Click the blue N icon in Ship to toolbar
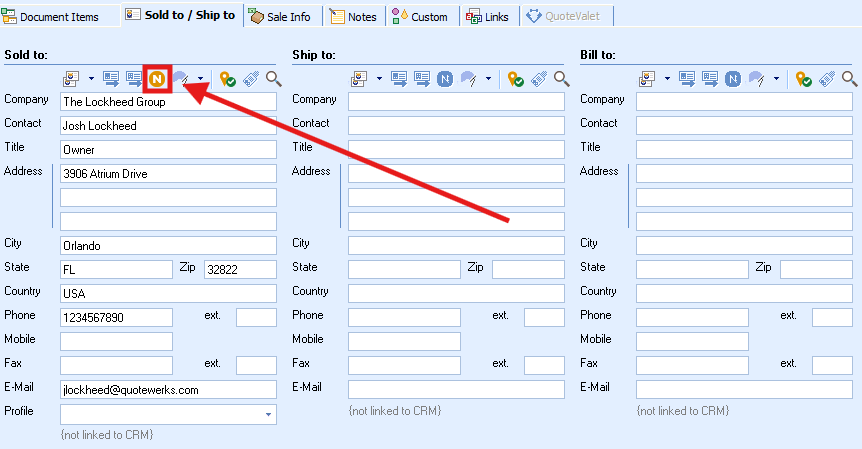Viewport: 862px width, 449px height. click(x=445, y=79)
